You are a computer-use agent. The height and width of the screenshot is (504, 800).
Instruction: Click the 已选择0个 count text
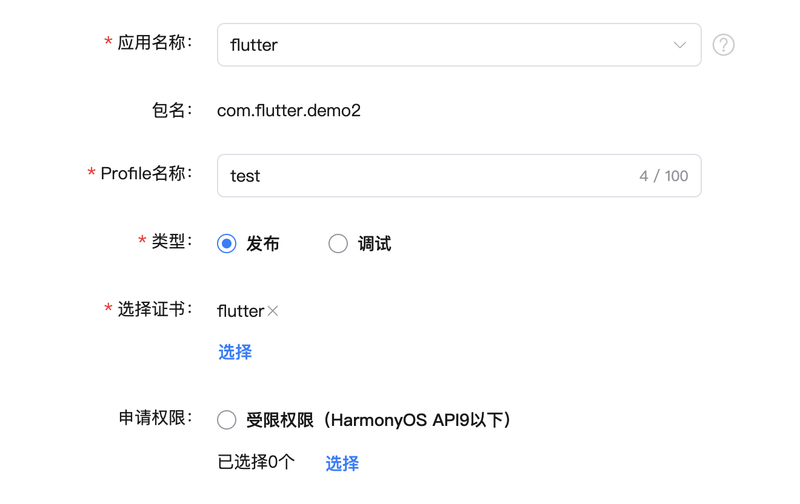pos(256,462)
